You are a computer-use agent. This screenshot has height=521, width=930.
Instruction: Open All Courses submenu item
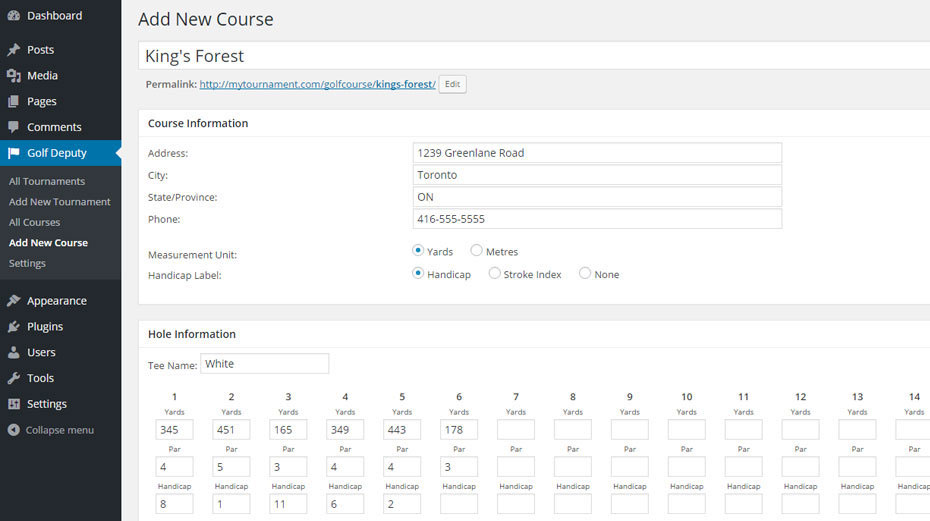tap(34, 222)
